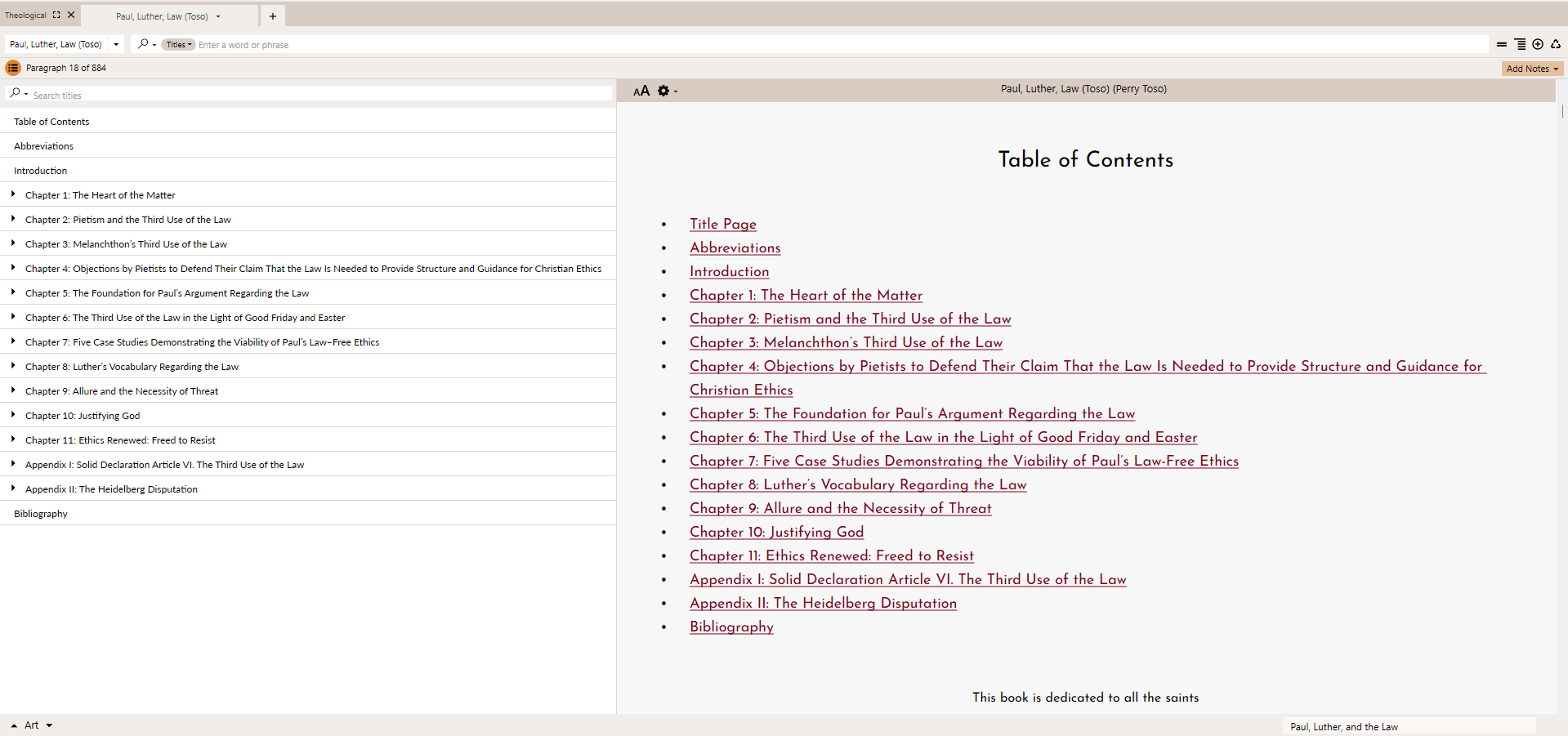Expand Chapter 9: Allure and the Necessity of Threat
This screenshot has height=736, width=1568.
(13, 390)
